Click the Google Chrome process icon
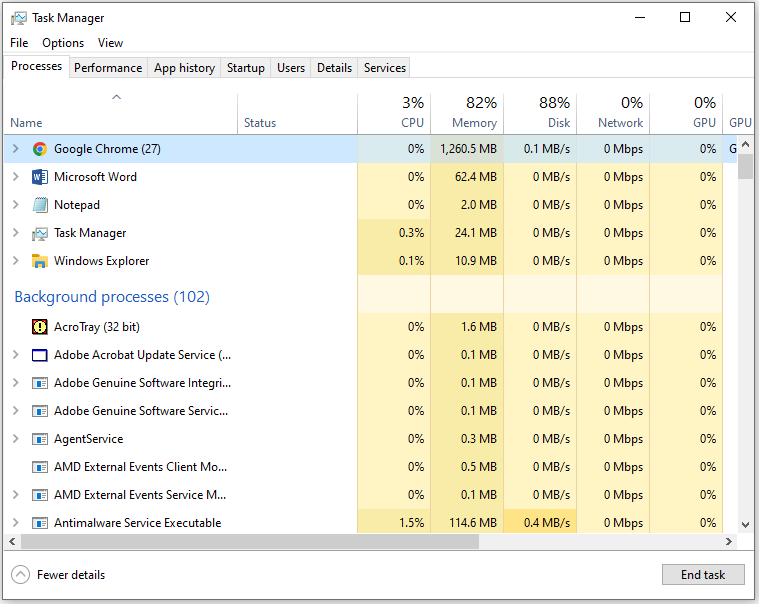 [x=40, y=149]
